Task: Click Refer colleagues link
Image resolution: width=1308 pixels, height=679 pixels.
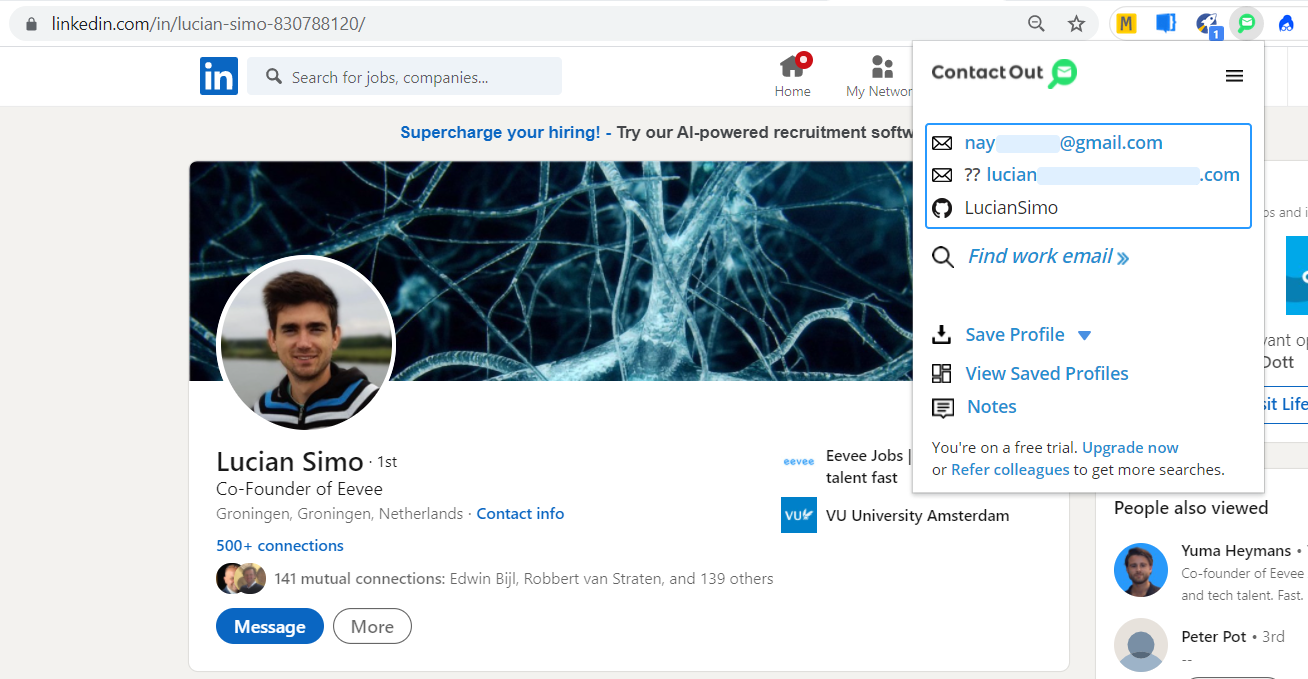Action: click(x=1010, y=470)
